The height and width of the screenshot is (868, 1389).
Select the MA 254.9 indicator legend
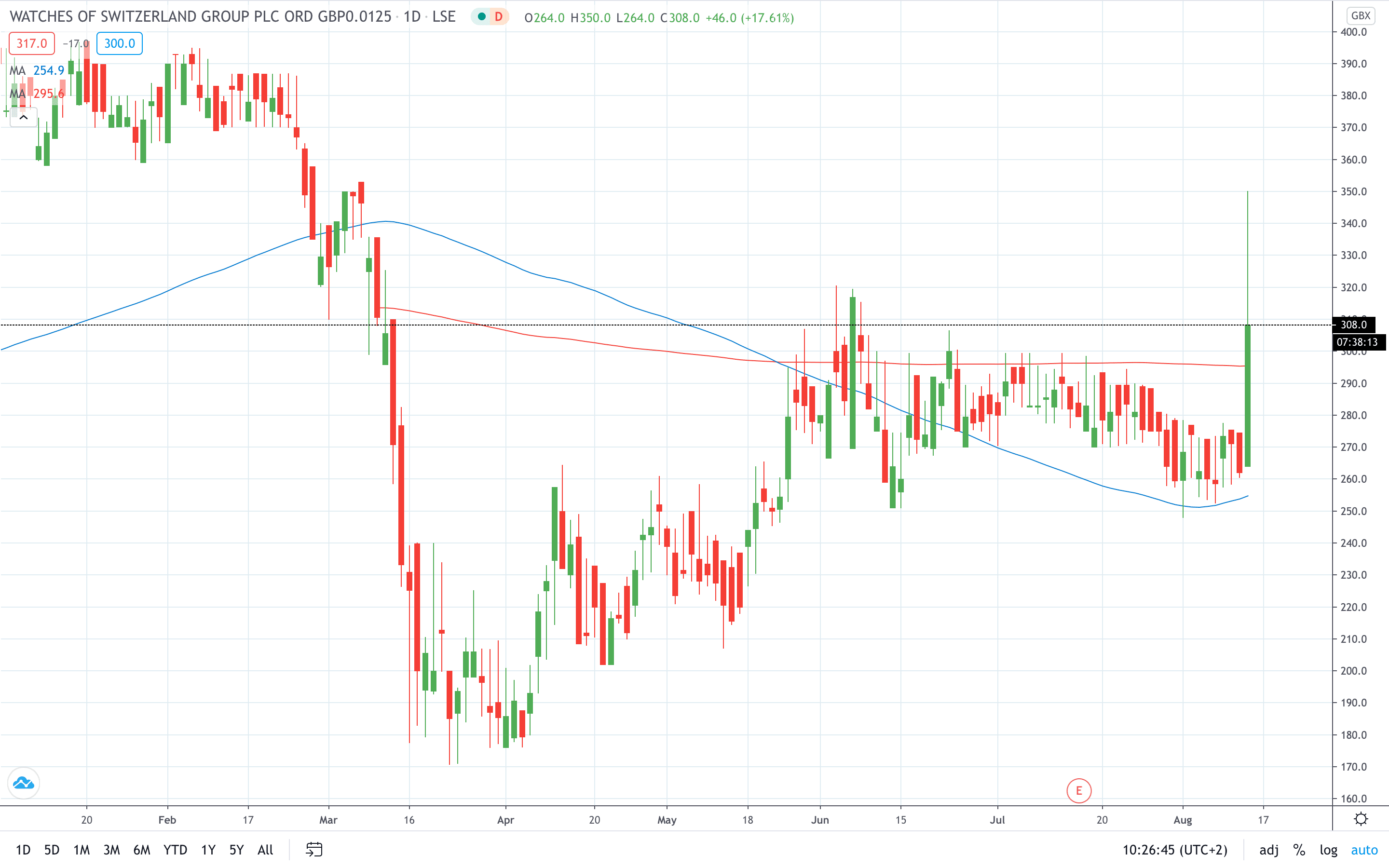[x=37, y=70]
